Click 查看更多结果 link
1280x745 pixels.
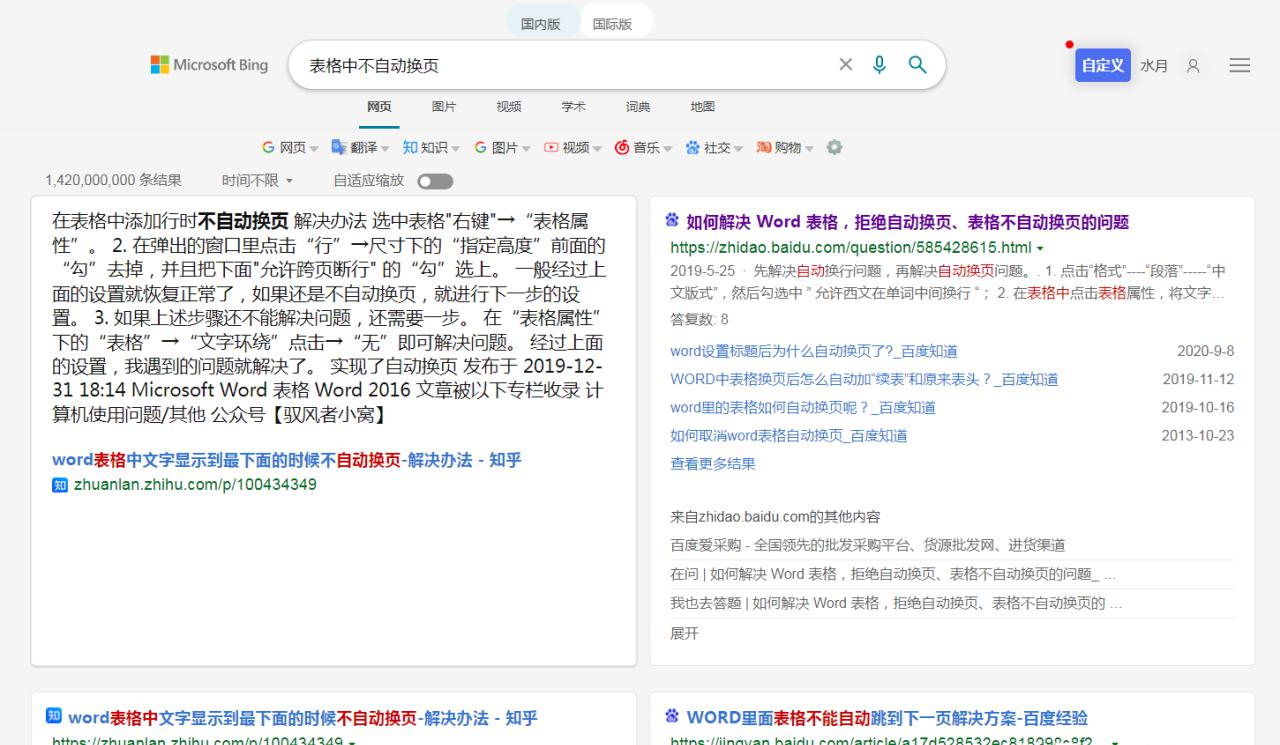(x=713, y=464)
